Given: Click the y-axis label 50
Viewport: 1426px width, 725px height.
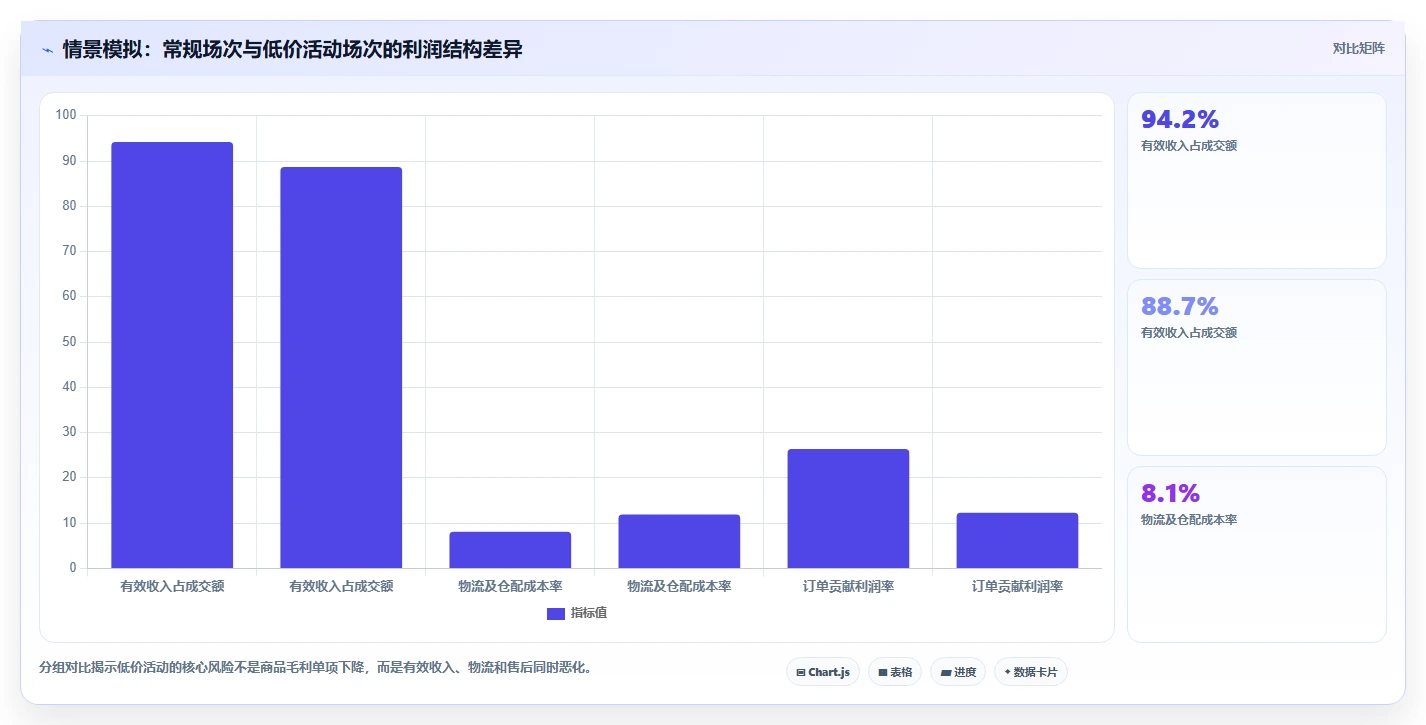Looking at the screenshot, I should point(69,342).
